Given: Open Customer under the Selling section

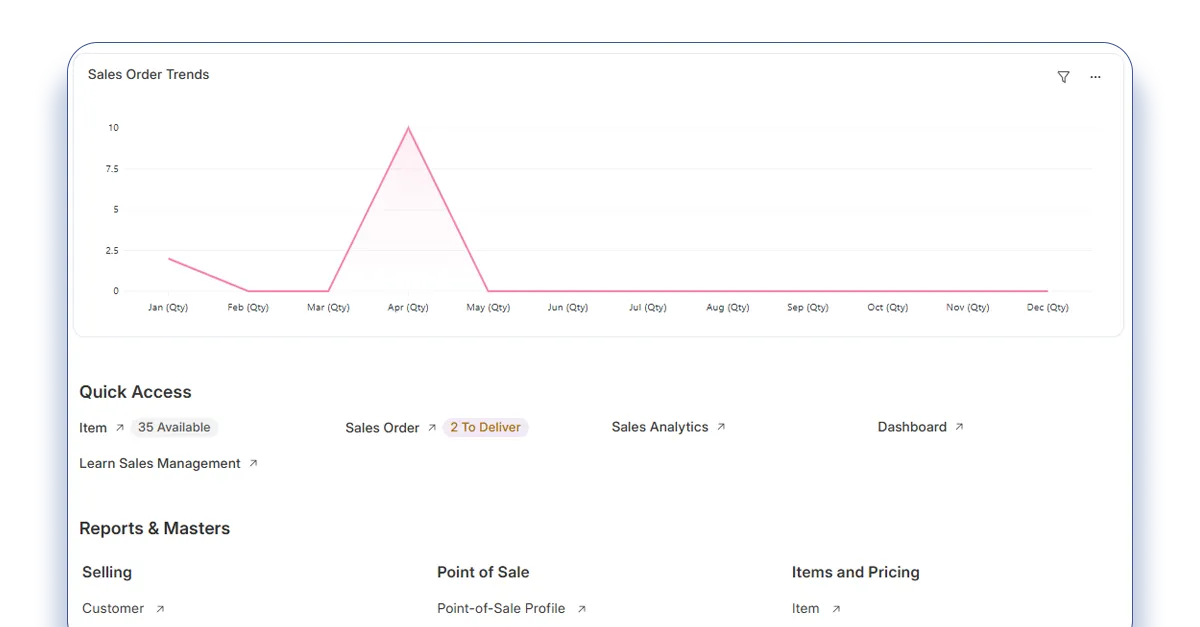Looking at the screenshot, I should [113, 609].
